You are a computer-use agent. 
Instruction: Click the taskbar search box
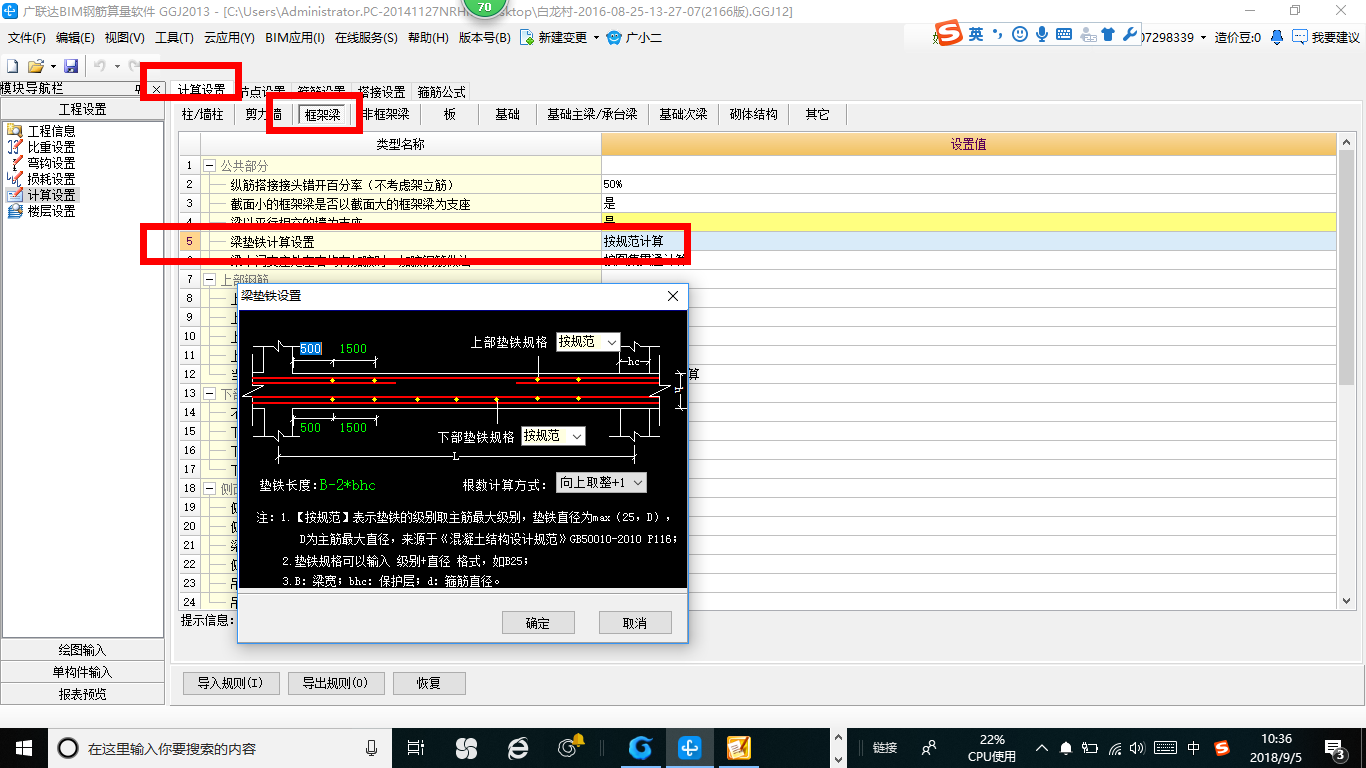coord(220,747)
